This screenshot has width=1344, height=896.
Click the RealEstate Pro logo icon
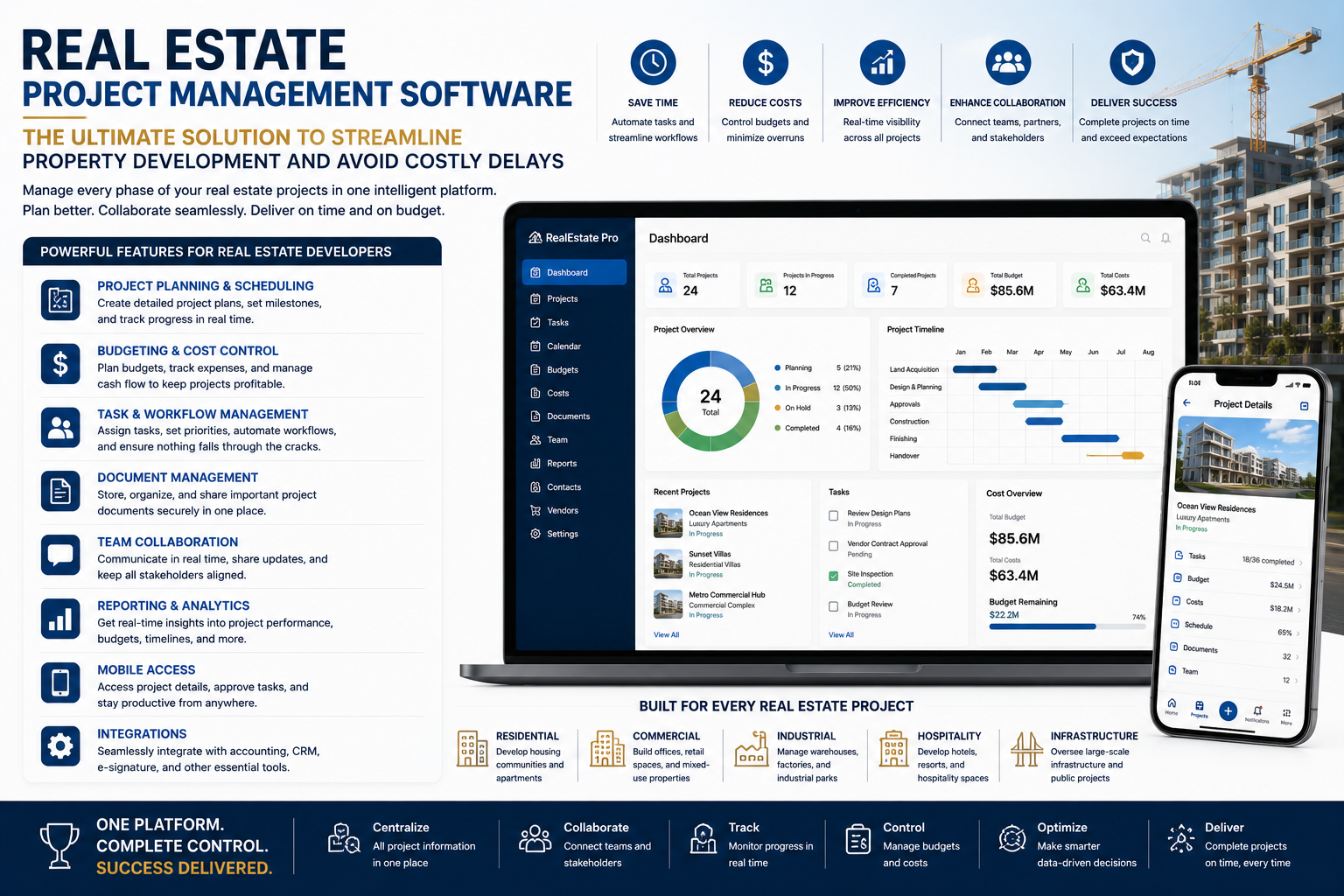[535, 237]
